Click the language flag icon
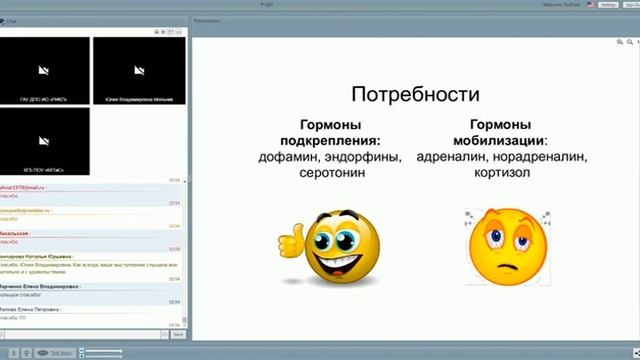 (590, 4)
